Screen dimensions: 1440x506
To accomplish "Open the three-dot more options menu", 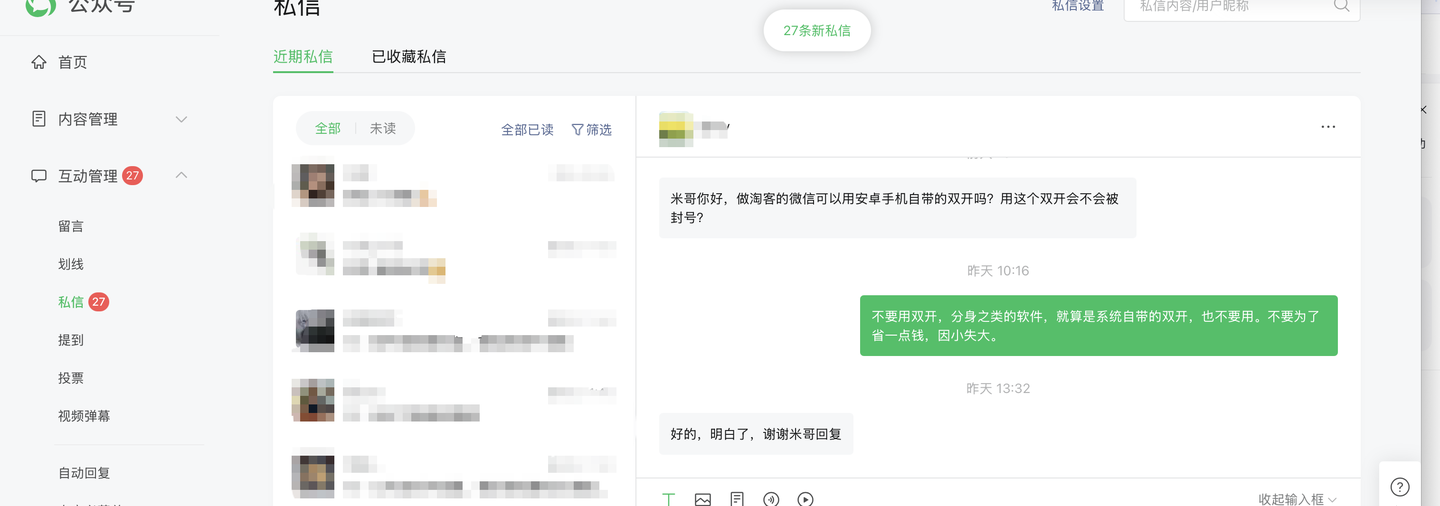I will point(1328,127).
